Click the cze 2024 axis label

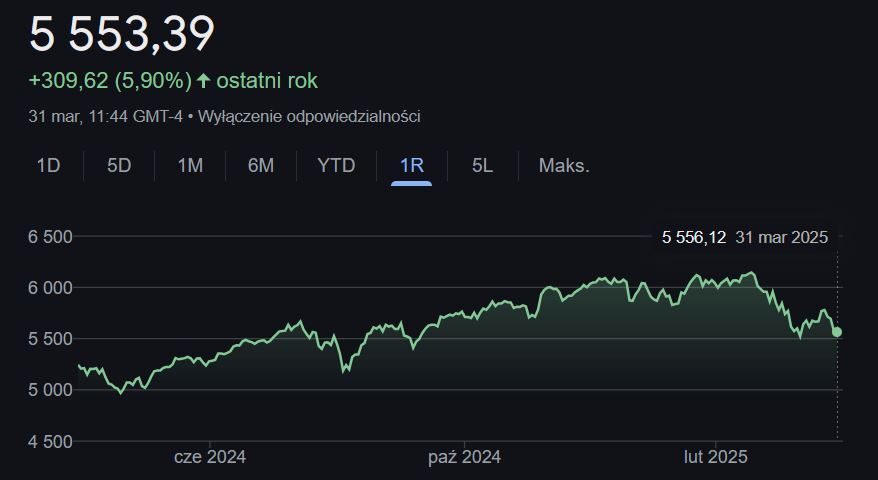pyautogui.click(x=210, y=457)
